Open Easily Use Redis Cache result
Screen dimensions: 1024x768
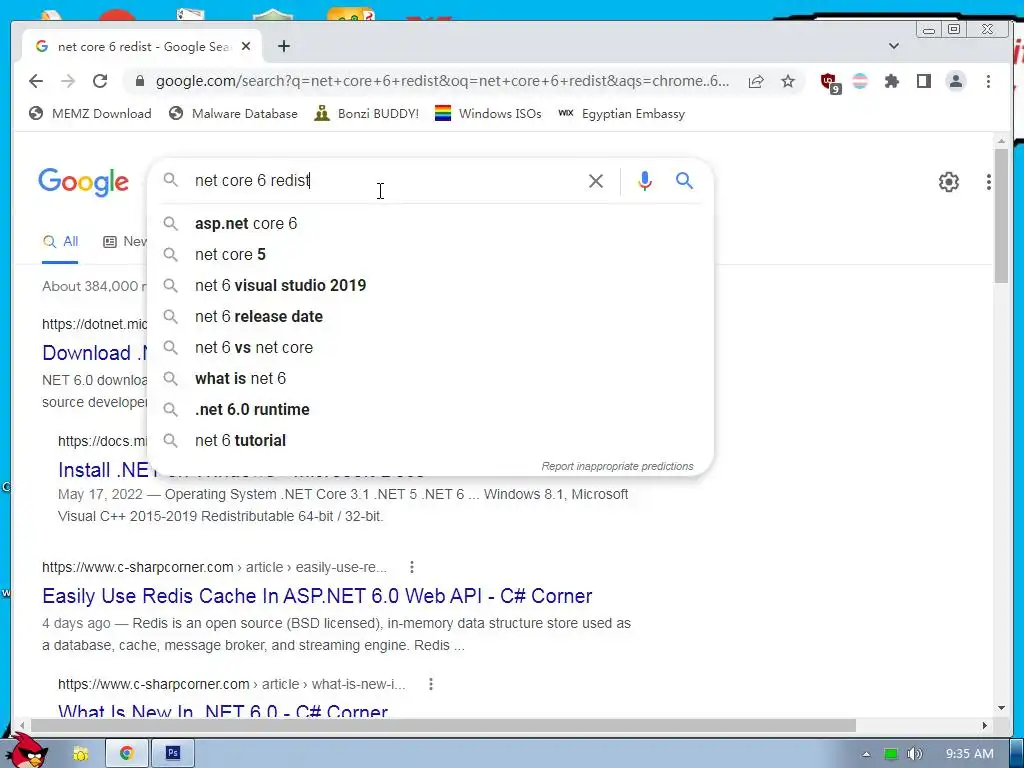pyautogui.click(x=317, y=596)
